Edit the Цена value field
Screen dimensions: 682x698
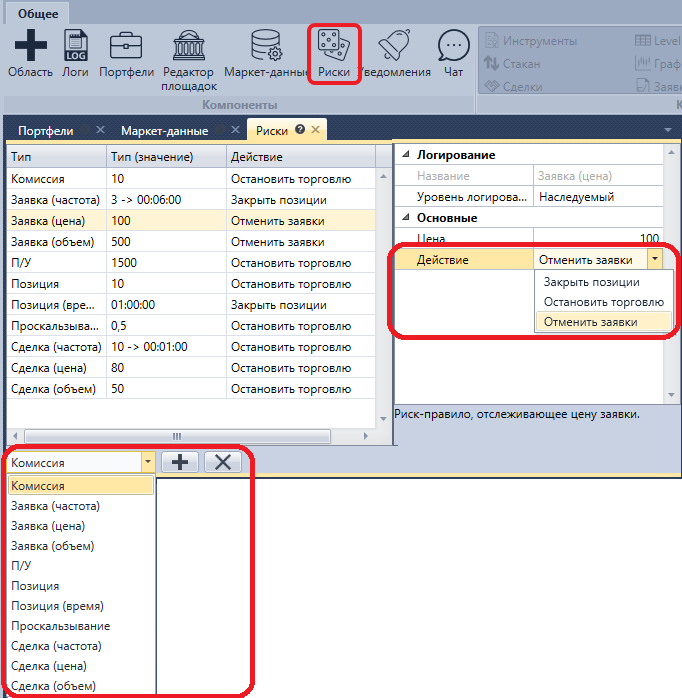(598, 238)
